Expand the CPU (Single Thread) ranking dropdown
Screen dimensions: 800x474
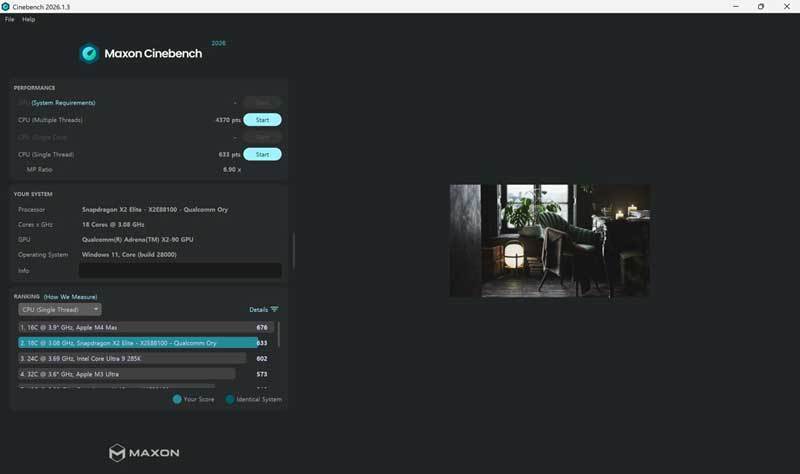click(x=60, y=309)
